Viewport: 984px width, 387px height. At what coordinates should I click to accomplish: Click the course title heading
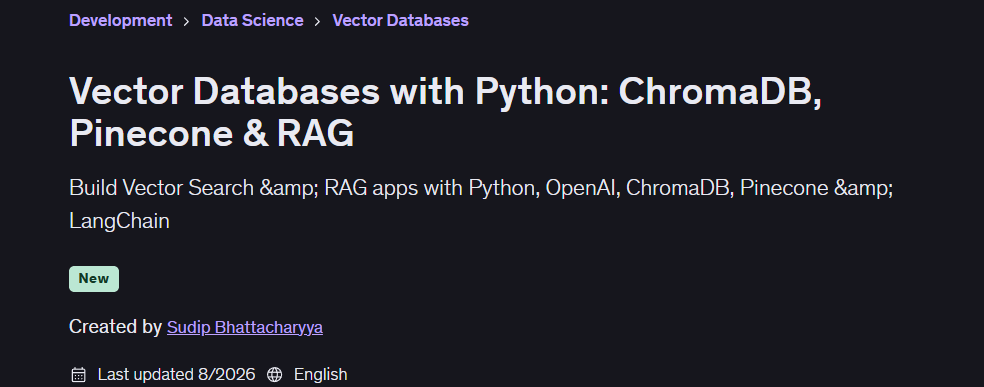tap(446, 112)
